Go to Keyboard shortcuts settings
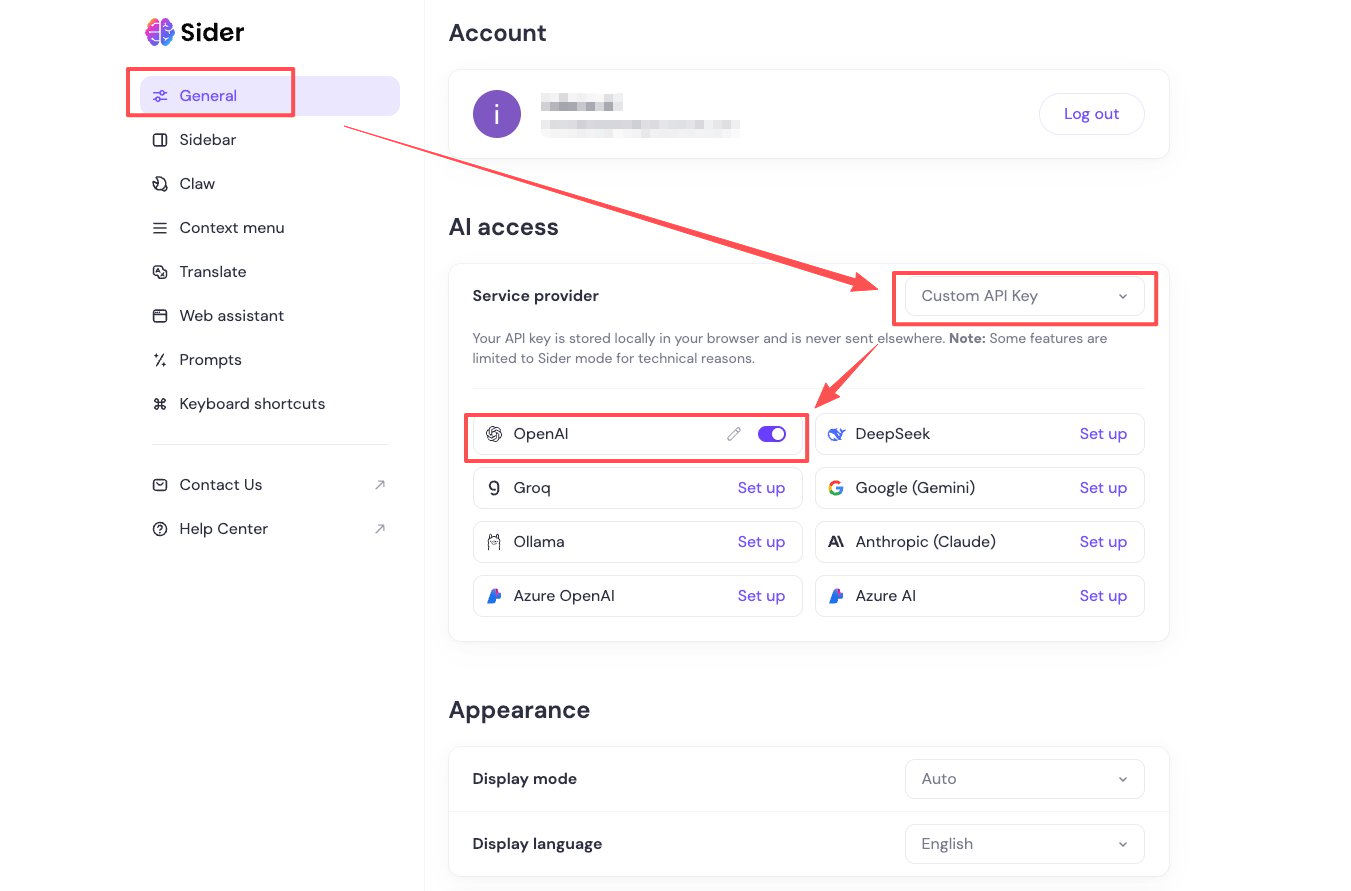The width and height of the screenshot is (1351, 891). [x=270, y=404]
